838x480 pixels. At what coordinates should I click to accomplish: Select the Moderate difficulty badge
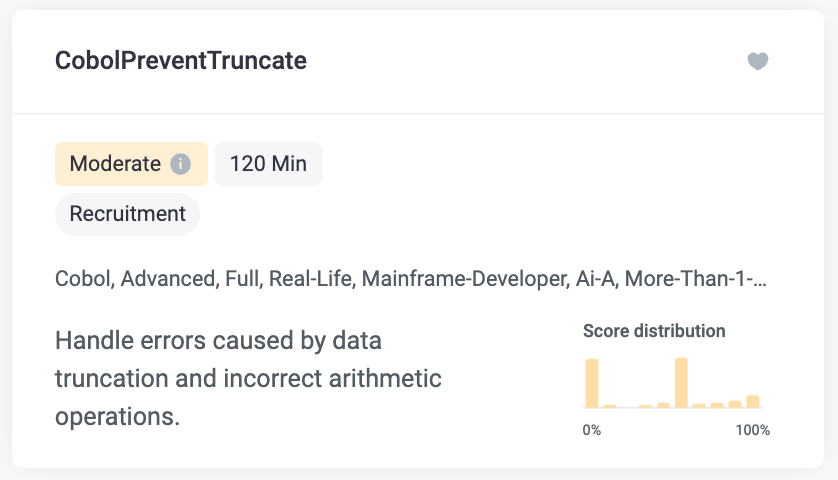tap(131, 164)
